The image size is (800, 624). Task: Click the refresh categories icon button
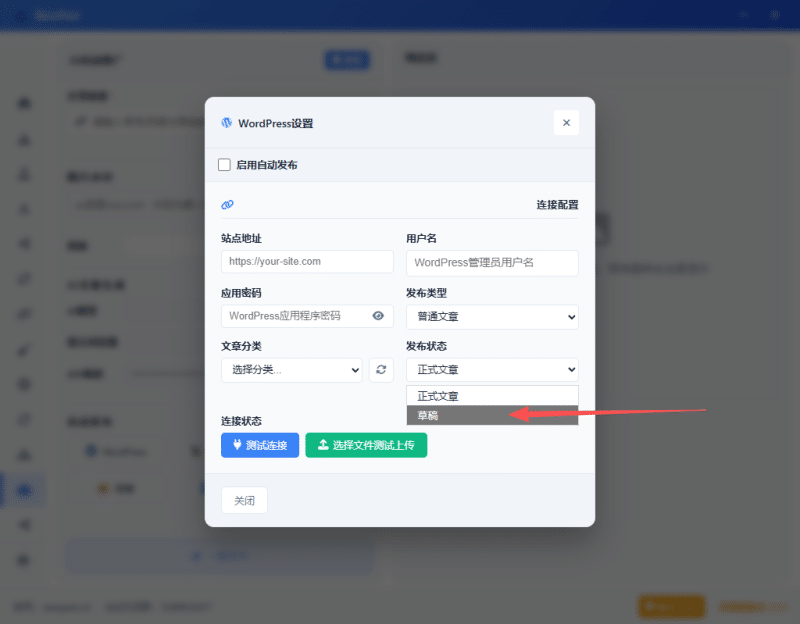click(x=381, y=370)
